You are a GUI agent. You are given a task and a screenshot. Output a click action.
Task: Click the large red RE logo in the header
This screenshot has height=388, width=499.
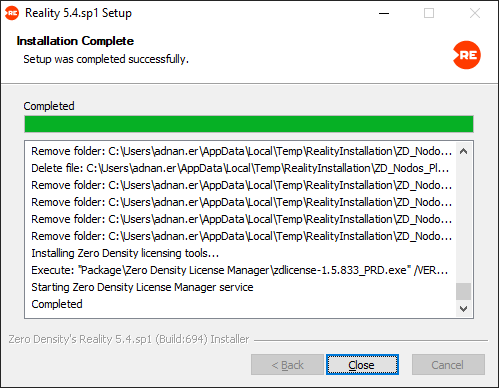pos(467,55)
